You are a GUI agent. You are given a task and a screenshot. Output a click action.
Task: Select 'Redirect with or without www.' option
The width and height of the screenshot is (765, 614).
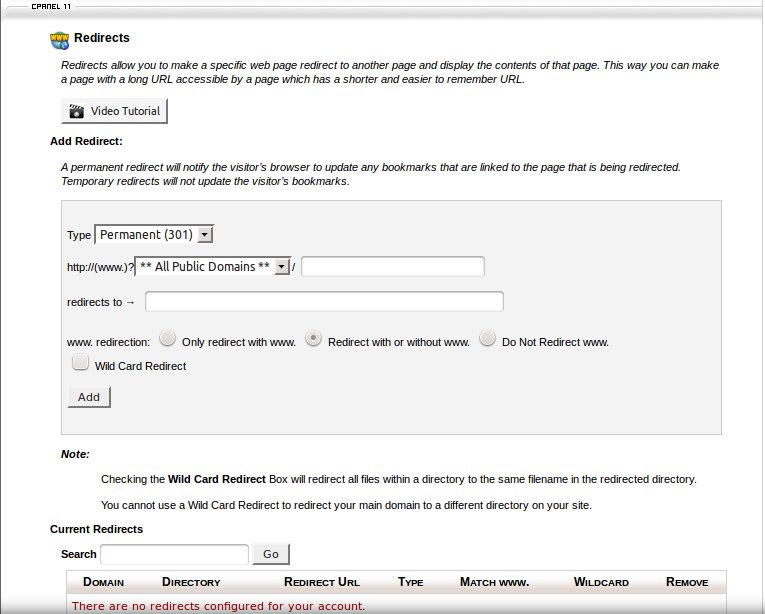pos(313,339)
